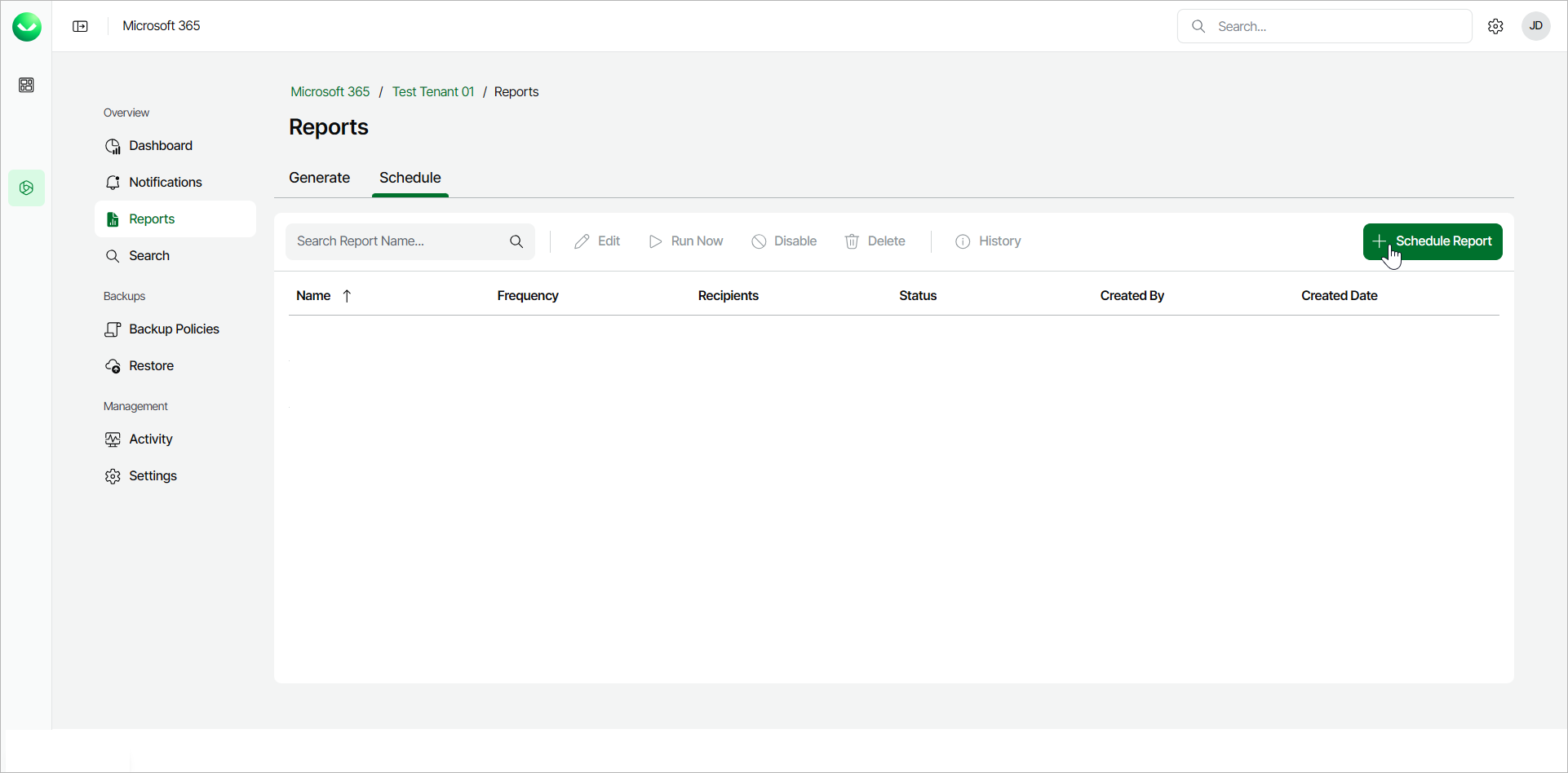Click the apps grid icon in left rail

[26, 85]
